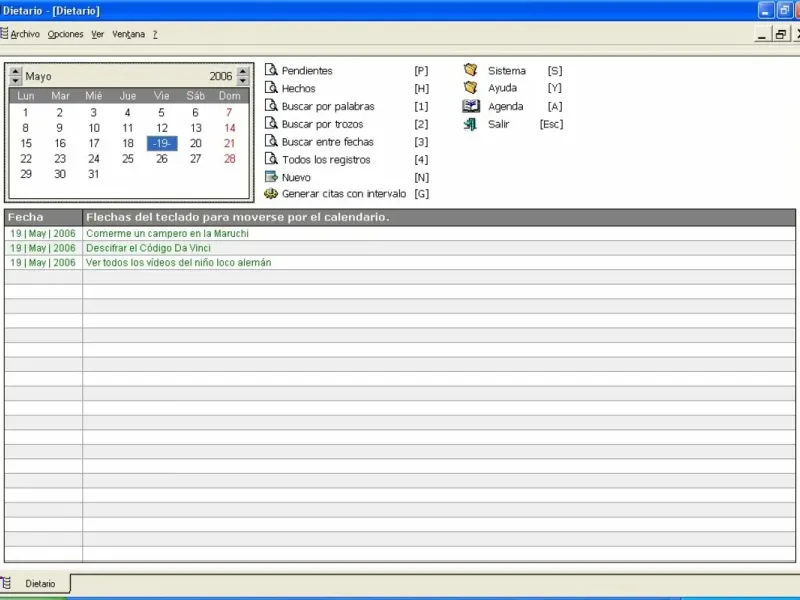Screen dimensions: 800x600
Task: Click the Dietario icon in the bottom tab
Action: (6, 583)
